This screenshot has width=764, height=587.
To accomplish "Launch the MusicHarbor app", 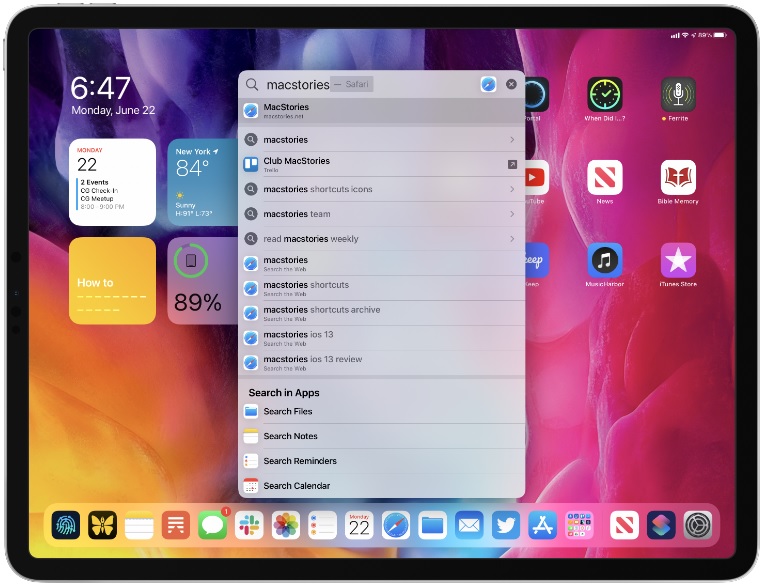I will point(605,260).
